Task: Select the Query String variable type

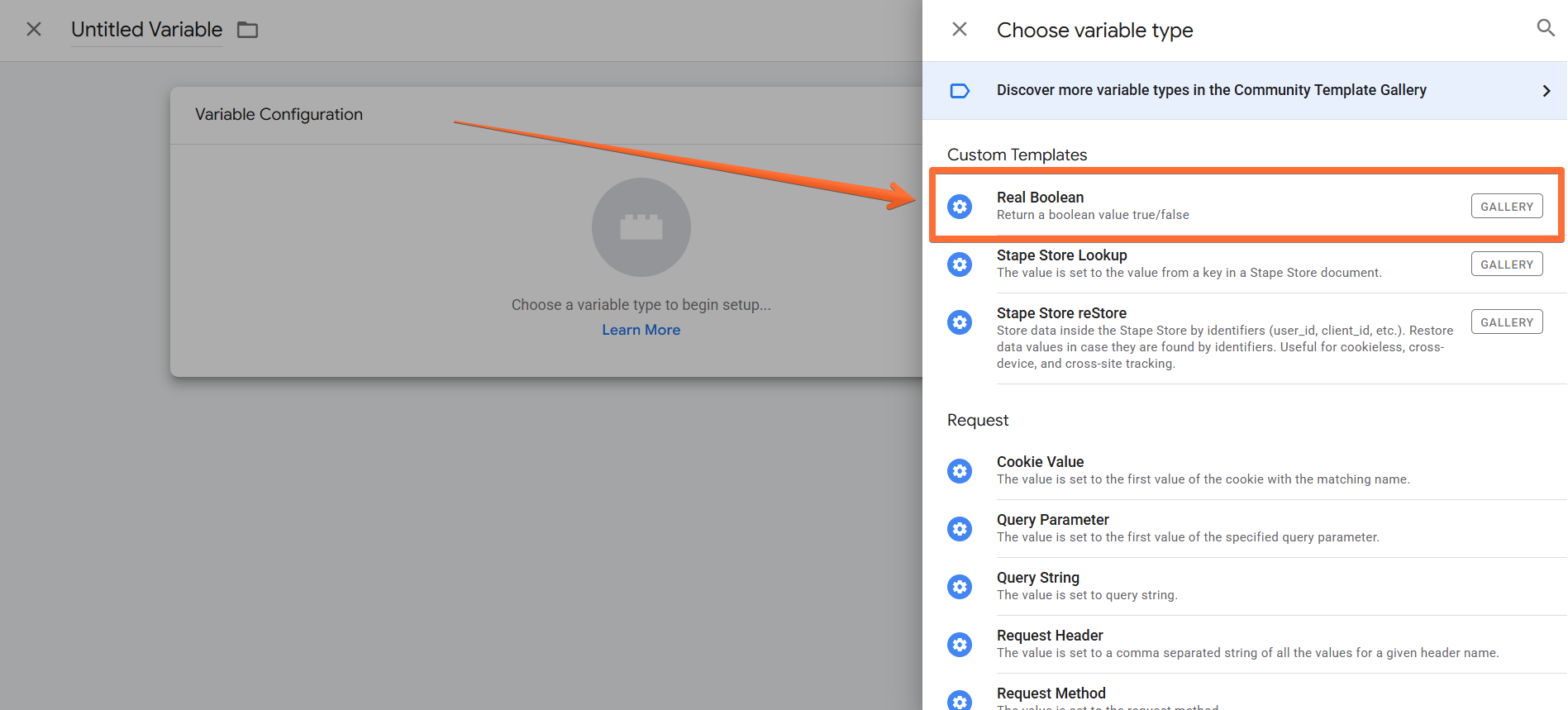Action: click(1245, 586)
